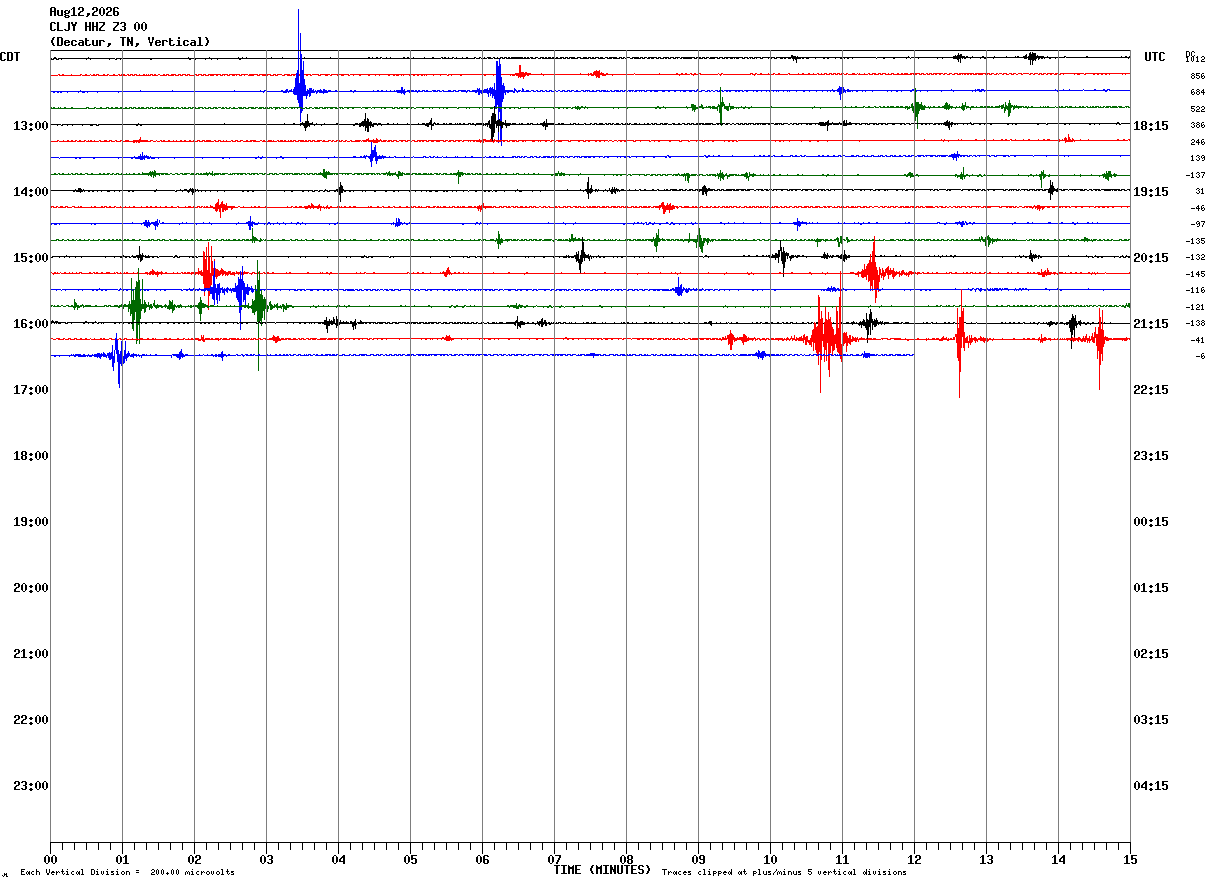Click the Each Vertical Division scale note

click(x=127, y=873)
